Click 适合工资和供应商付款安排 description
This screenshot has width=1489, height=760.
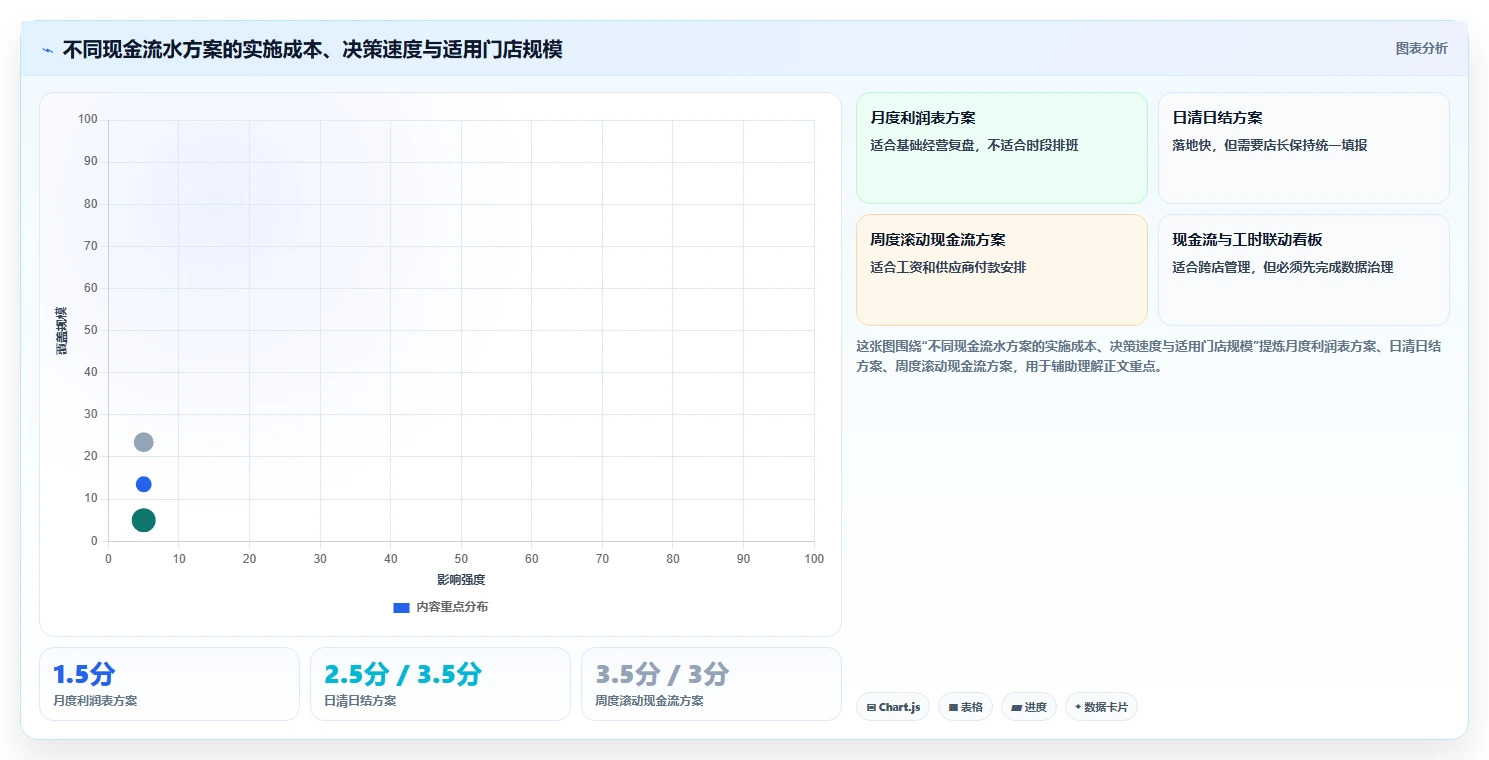pyautogui.click(x=948, y=267)
